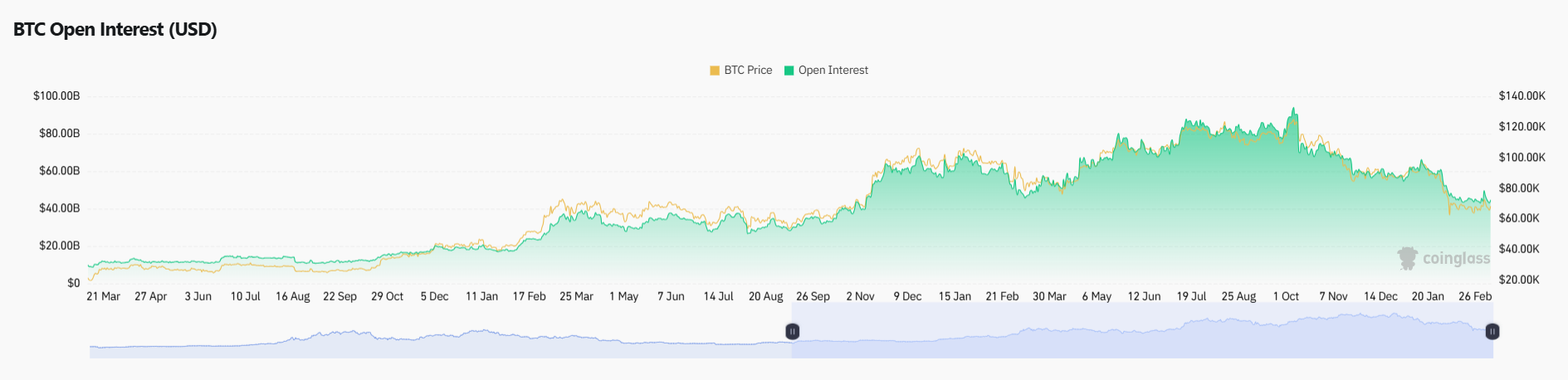Viewport: 1568px width, 380px height.
Task: Click the 1 May date label
Action: click(x=624, y=296)
